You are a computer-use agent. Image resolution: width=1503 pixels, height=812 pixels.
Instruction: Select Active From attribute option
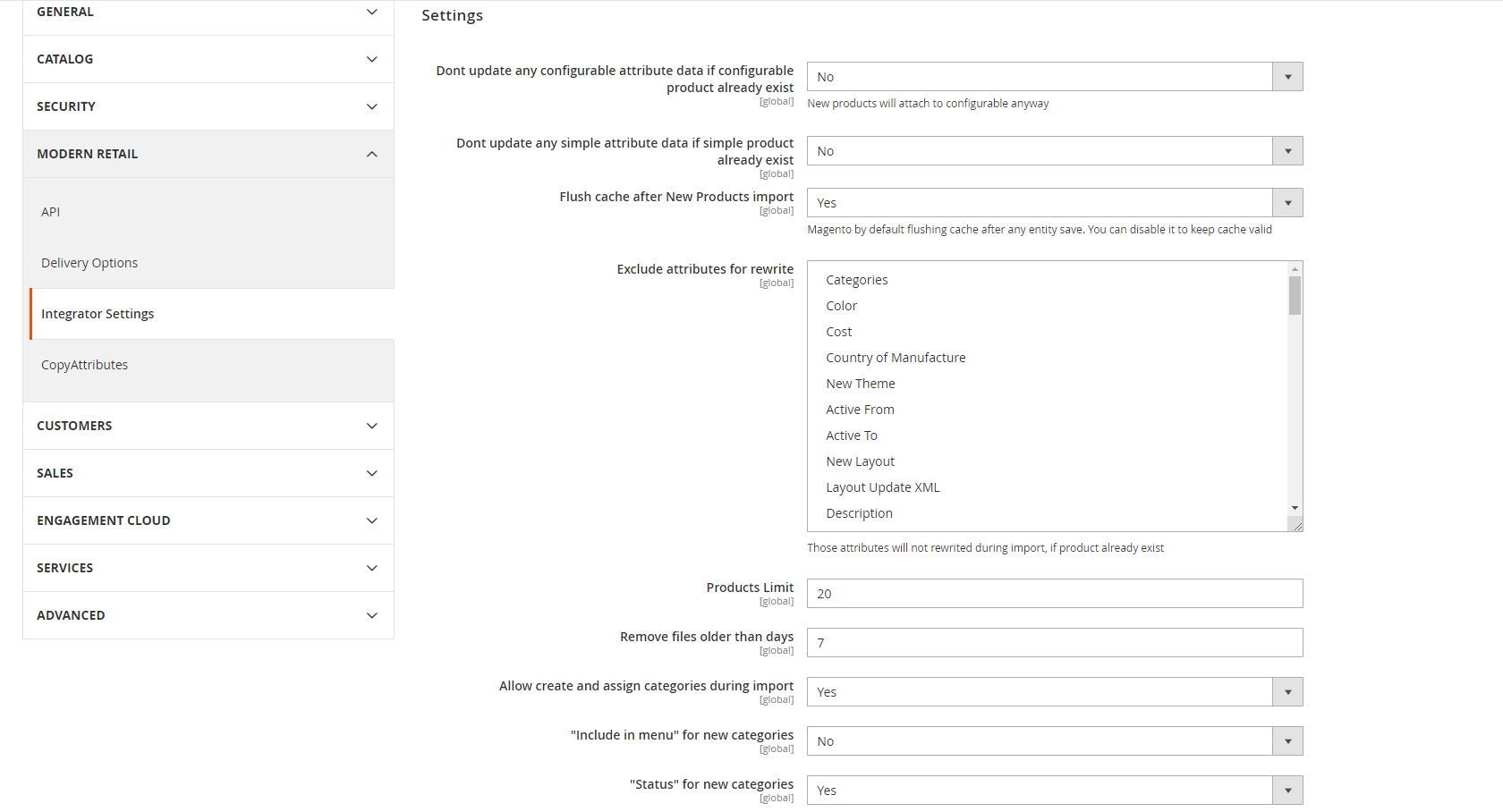pyautogui.click(x=1048, y=410)
